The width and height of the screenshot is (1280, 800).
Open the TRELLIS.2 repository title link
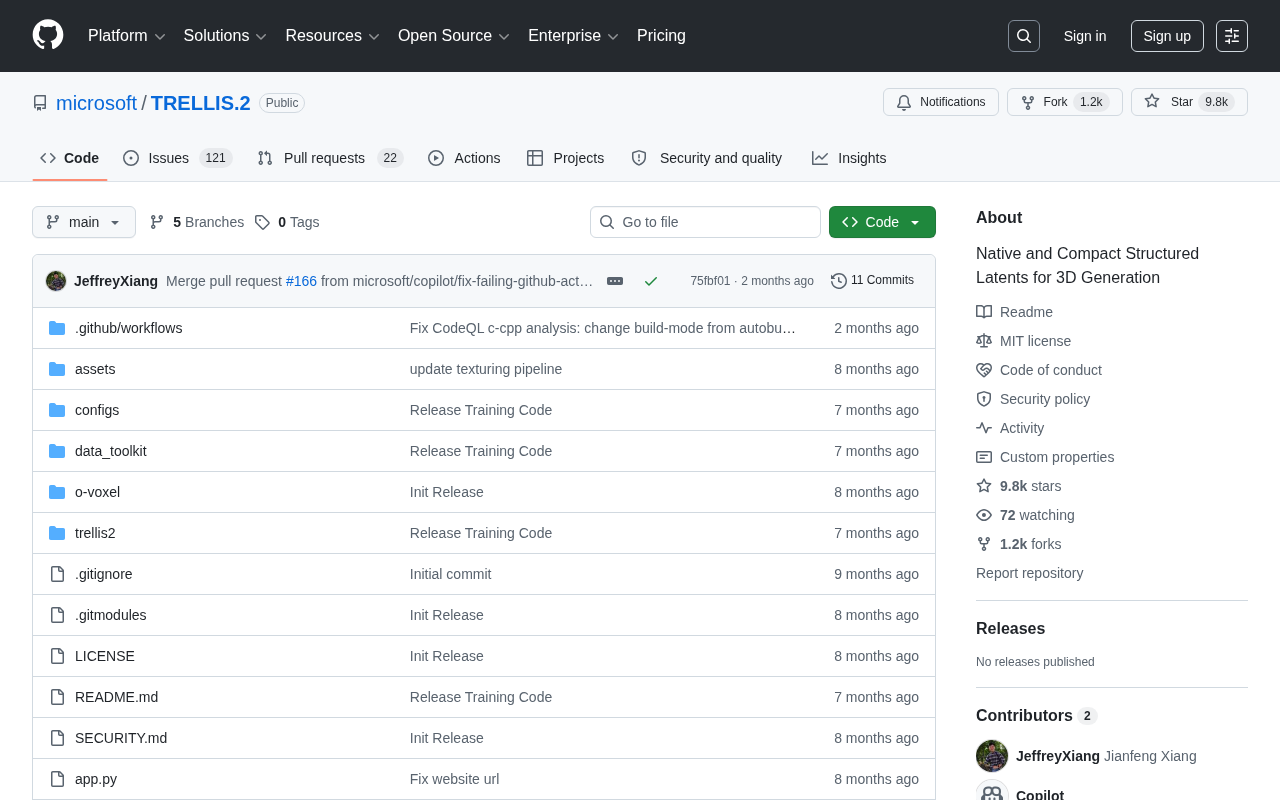coord(201,103)
